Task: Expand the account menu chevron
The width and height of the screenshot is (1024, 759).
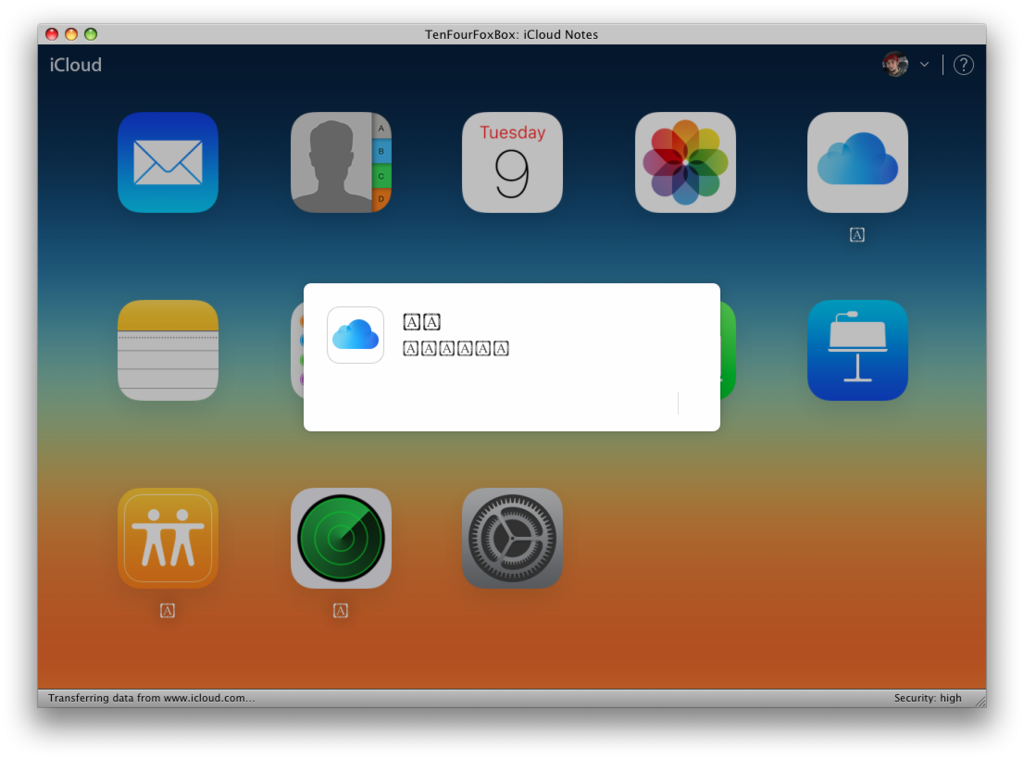Action: click(x=924, y=64)
